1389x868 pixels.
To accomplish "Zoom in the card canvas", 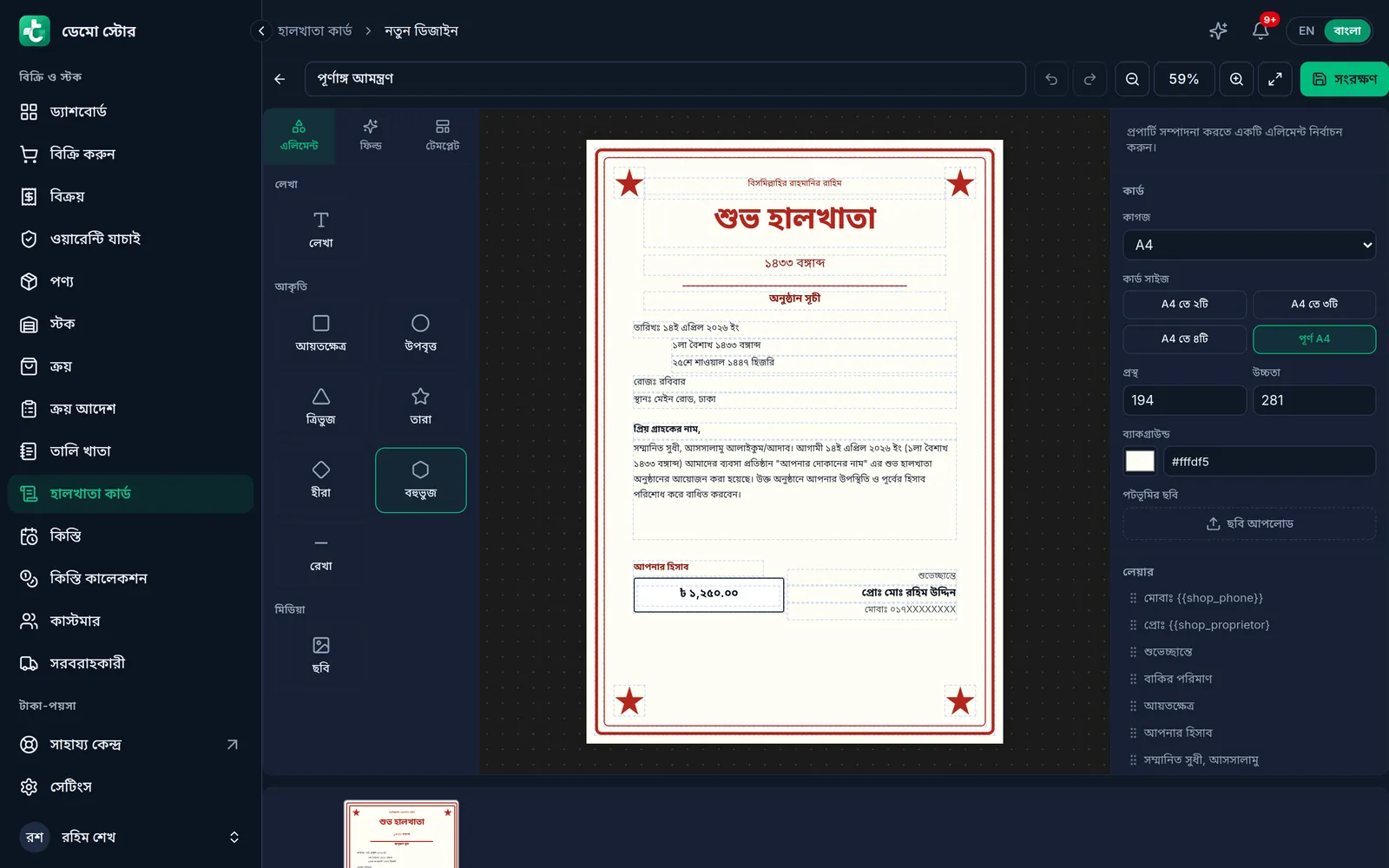I will tap(1236, 79).
